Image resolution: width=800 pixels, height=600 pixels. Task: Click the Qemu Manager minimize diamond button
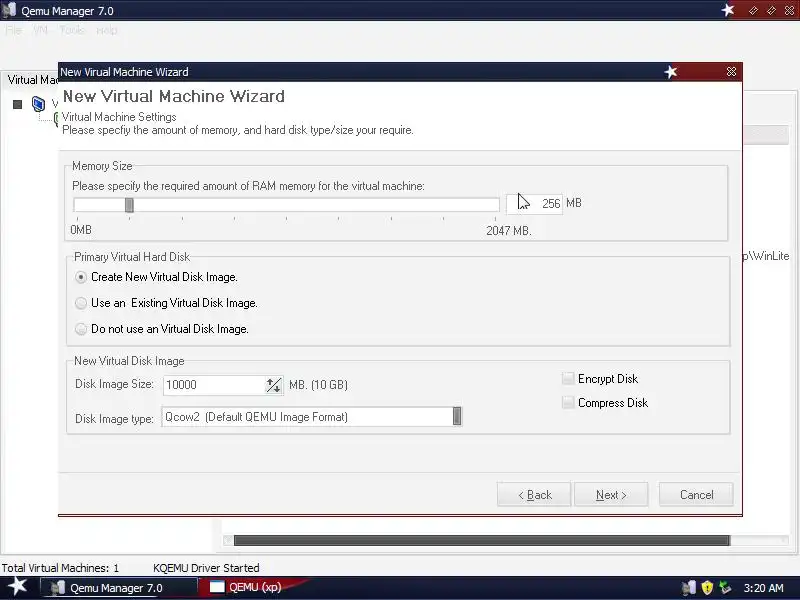pyautogui.click(x=753, y=10)
